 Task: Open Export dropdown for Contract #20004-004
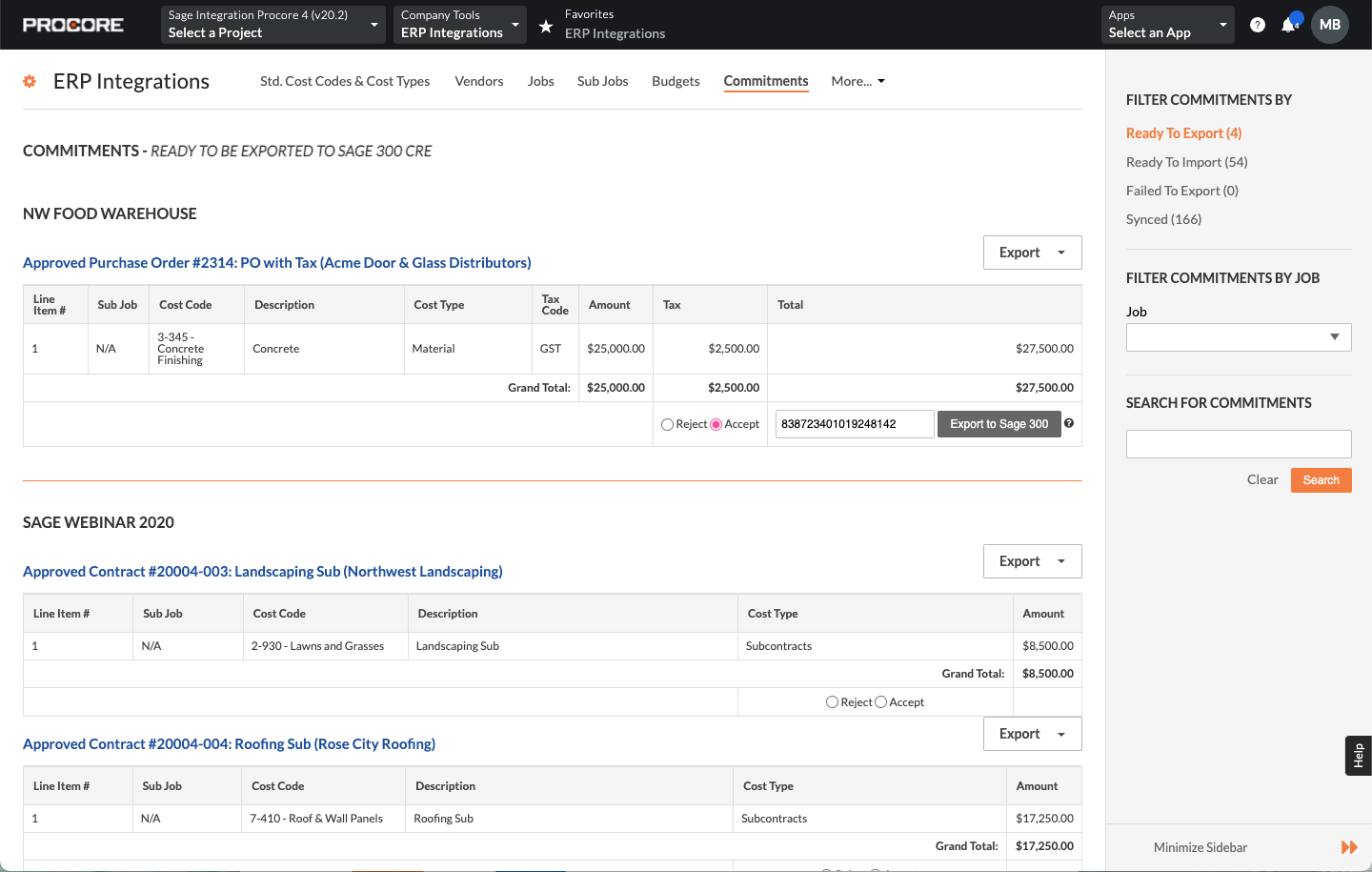(x=1033, y=734)
